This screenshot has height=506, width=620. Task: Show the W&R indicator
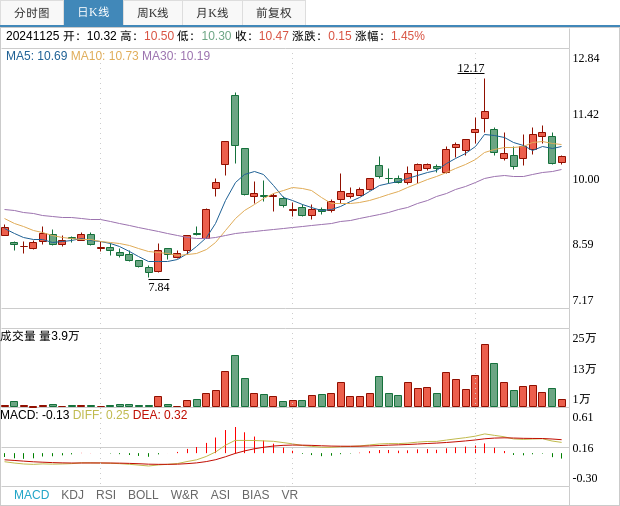184,495
